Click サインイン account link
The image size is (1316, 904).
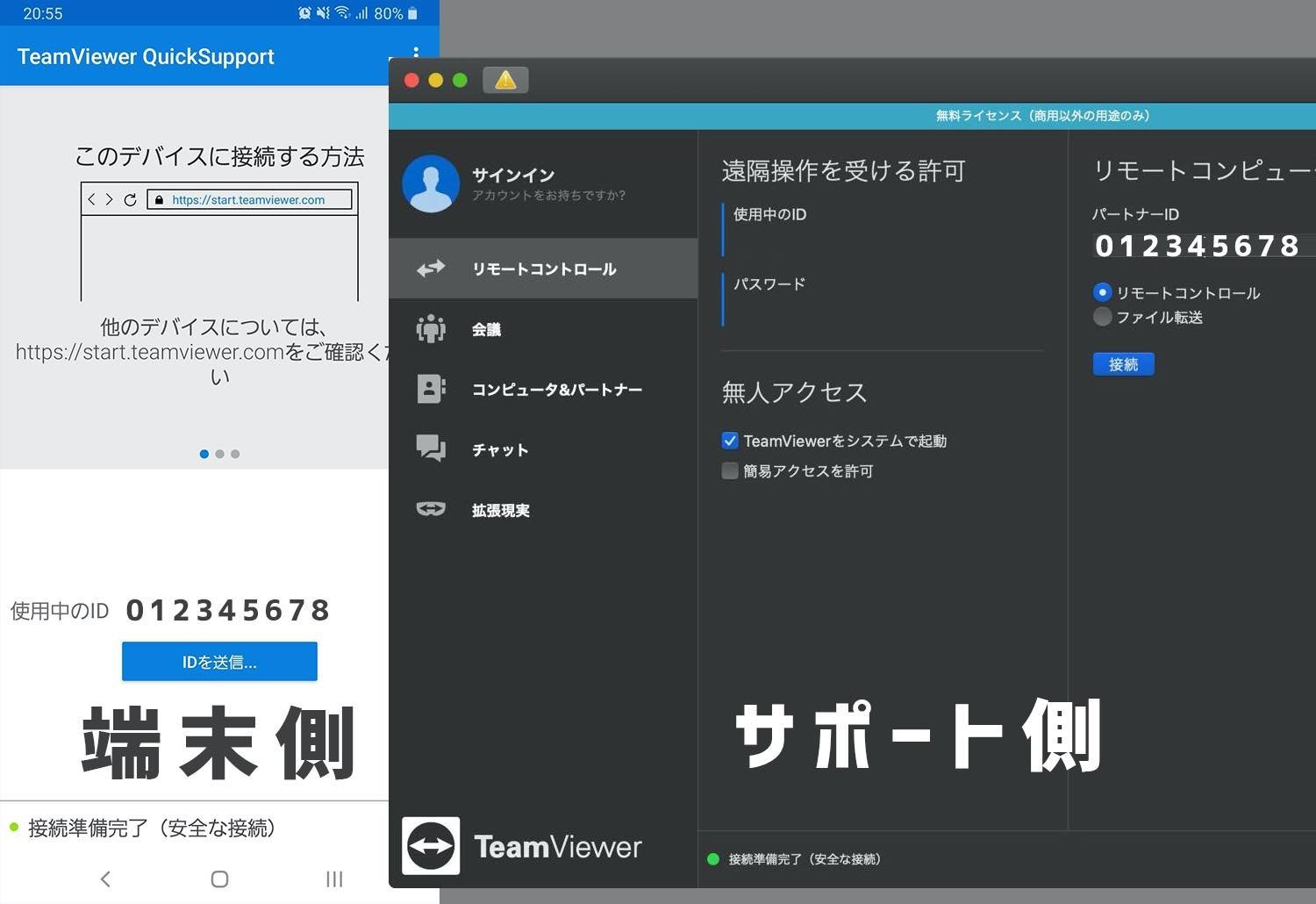[513, 175]
